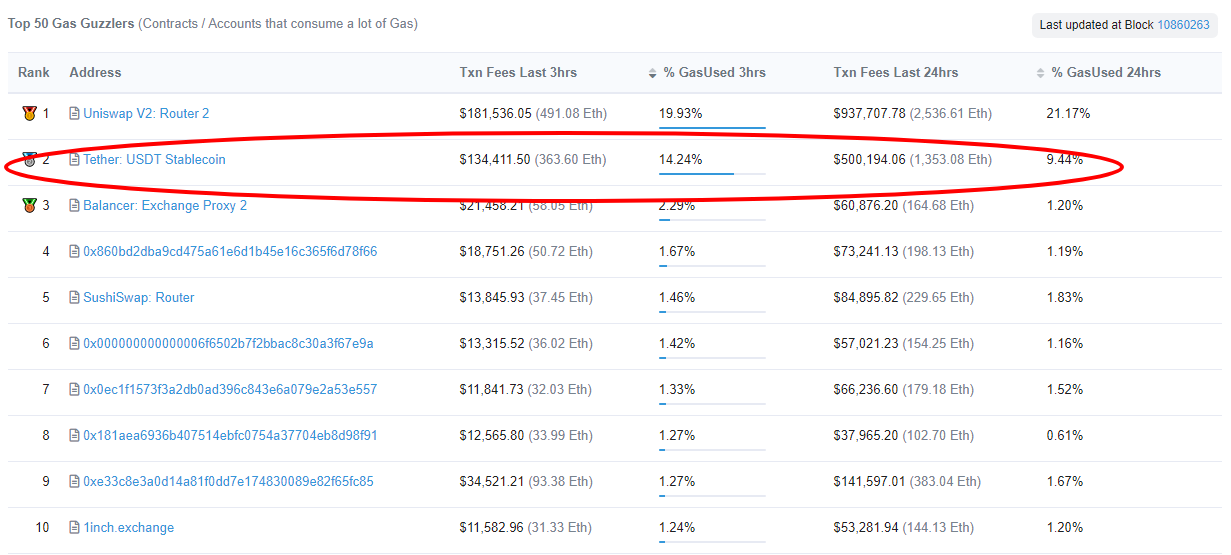
Task: Open the 1inch.exchange address
Action: (x=128, y=527)
